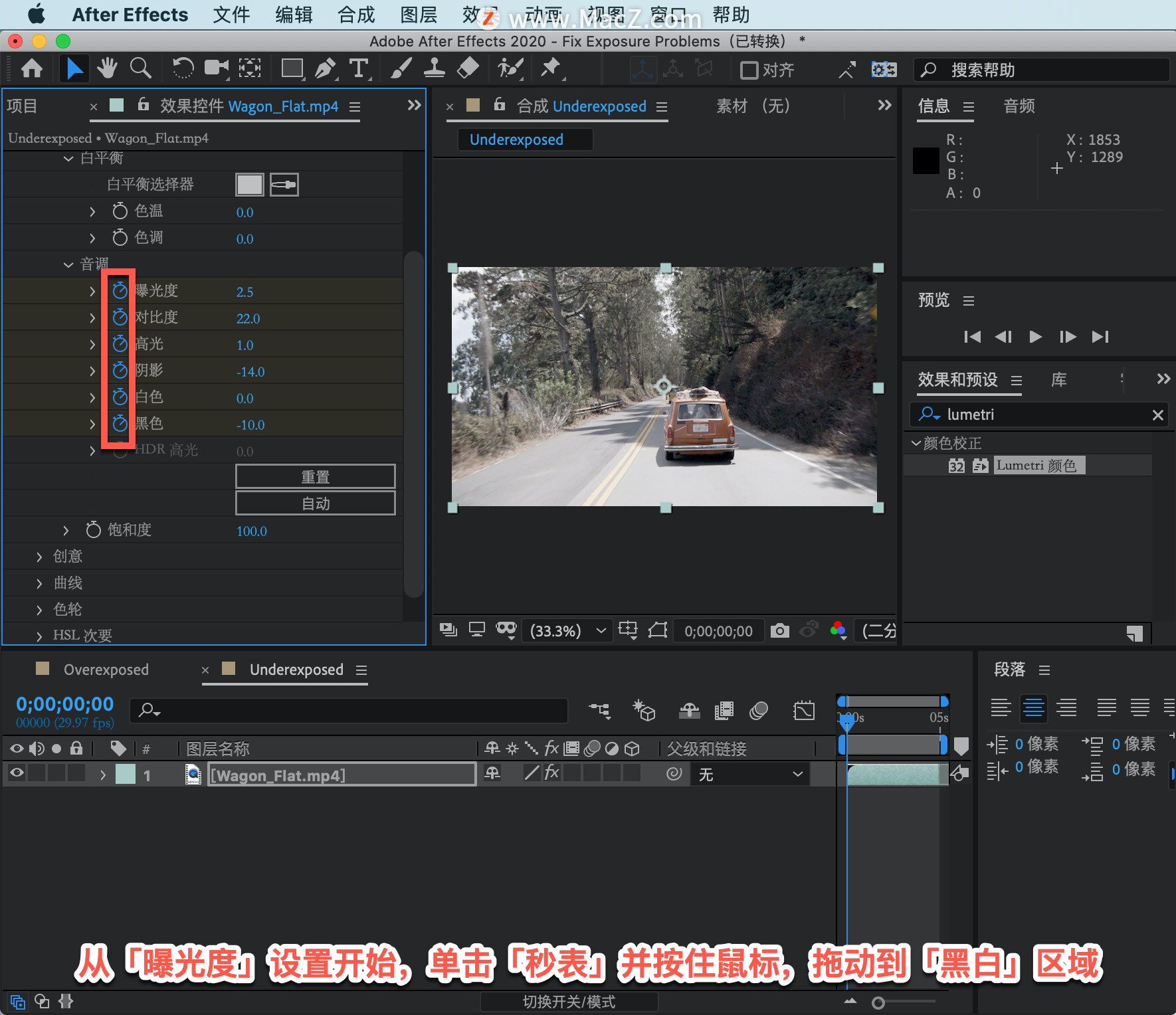The image size is (1176, 1015).
Task: Enable the 对齐 snapping checkbox
Action: click(749, 70)
